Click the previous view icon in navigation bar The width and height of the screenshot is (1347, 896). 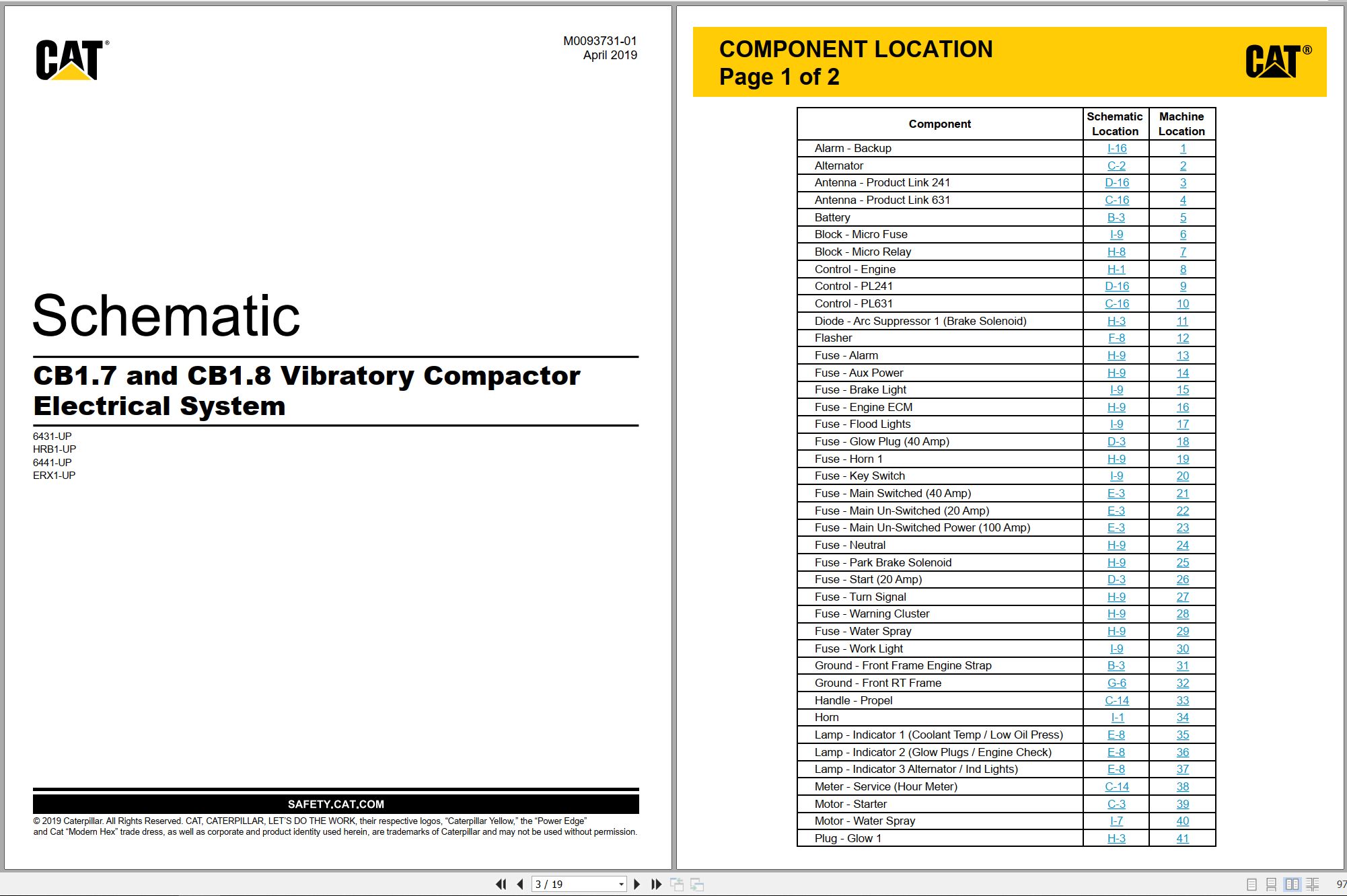(677, 885)
